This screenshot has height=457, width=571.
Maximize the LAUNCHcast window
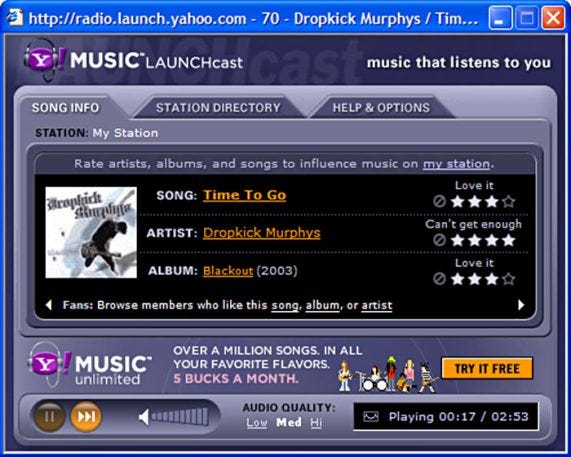[527, 17]
